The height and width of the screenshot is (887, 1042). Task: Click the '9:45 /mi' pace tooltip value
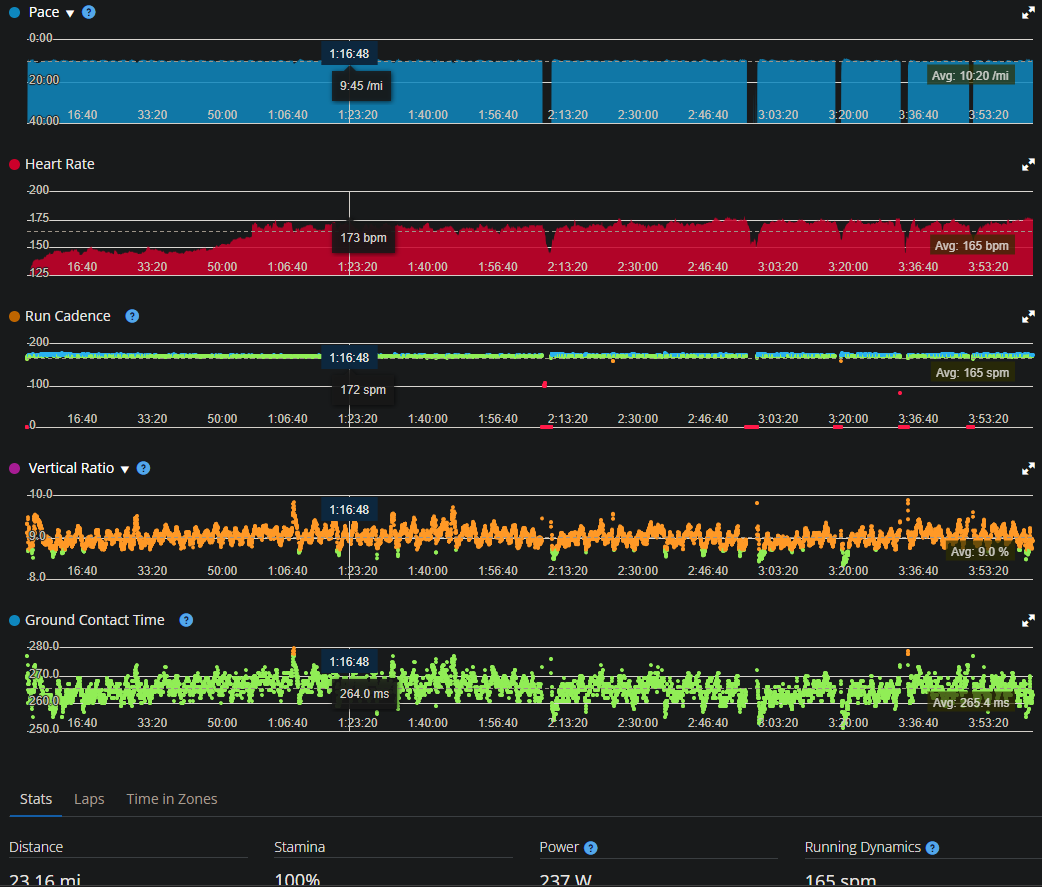(x=362, y=86)
